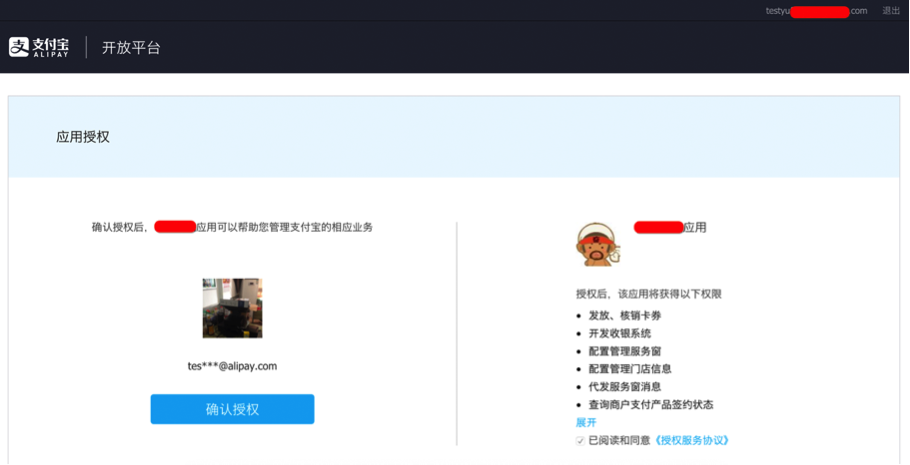Click permission item 发放、核销卡券
The image size is (910, 465).
(625, 316)
